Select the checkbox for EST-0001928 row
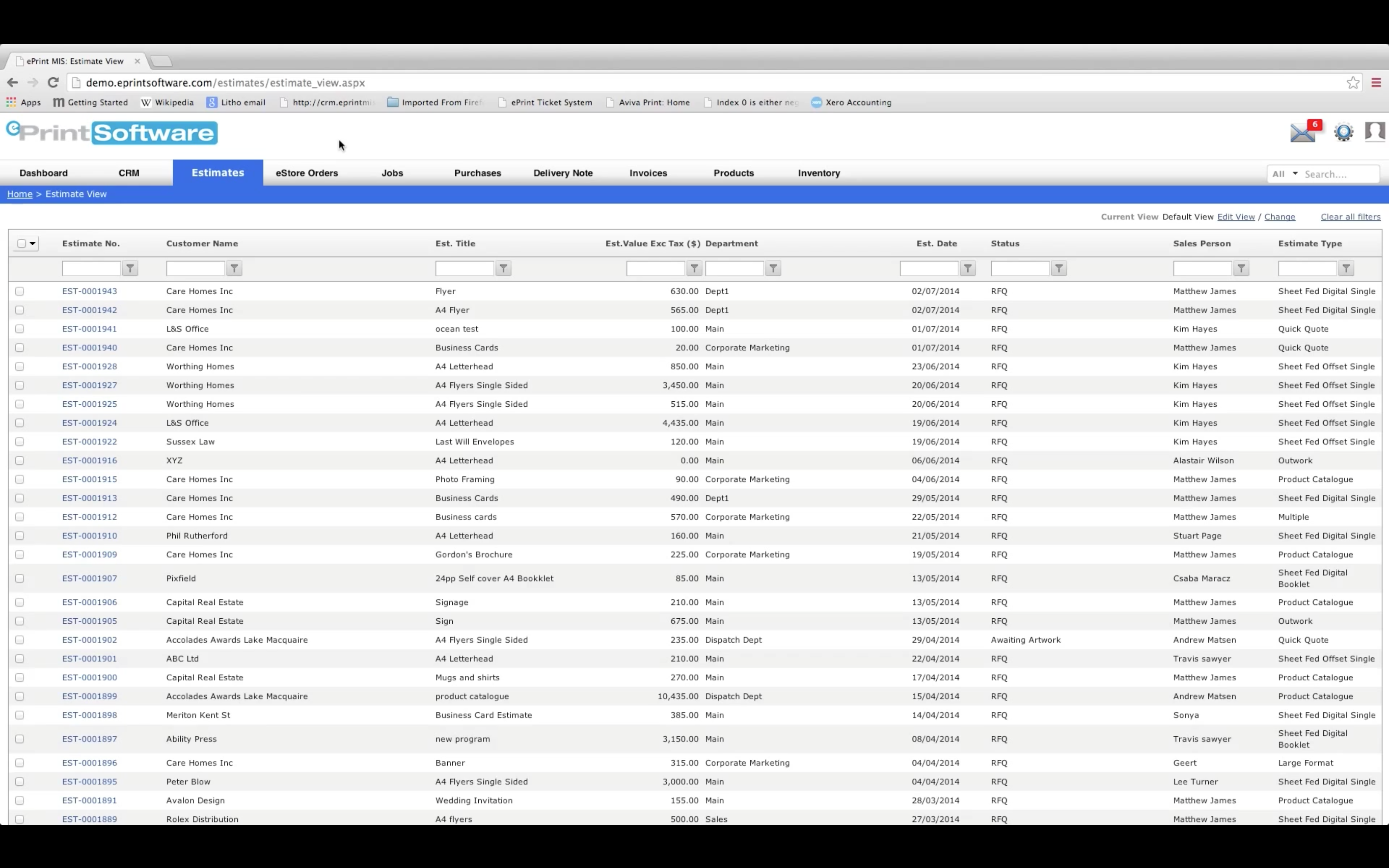This screenshot has height=868, width=1389. (19, 366)
